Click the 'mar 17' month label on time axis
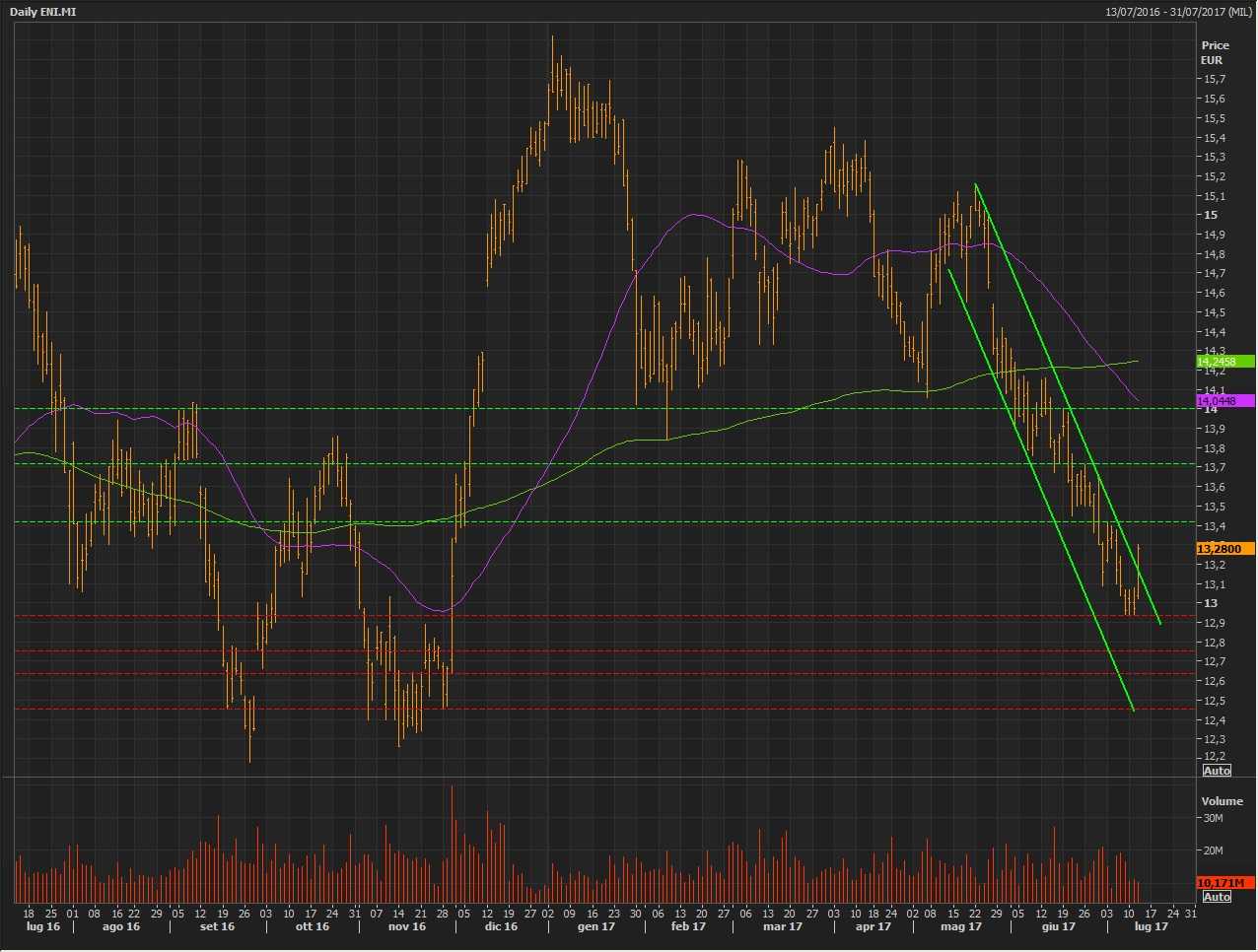 point(782,926)
